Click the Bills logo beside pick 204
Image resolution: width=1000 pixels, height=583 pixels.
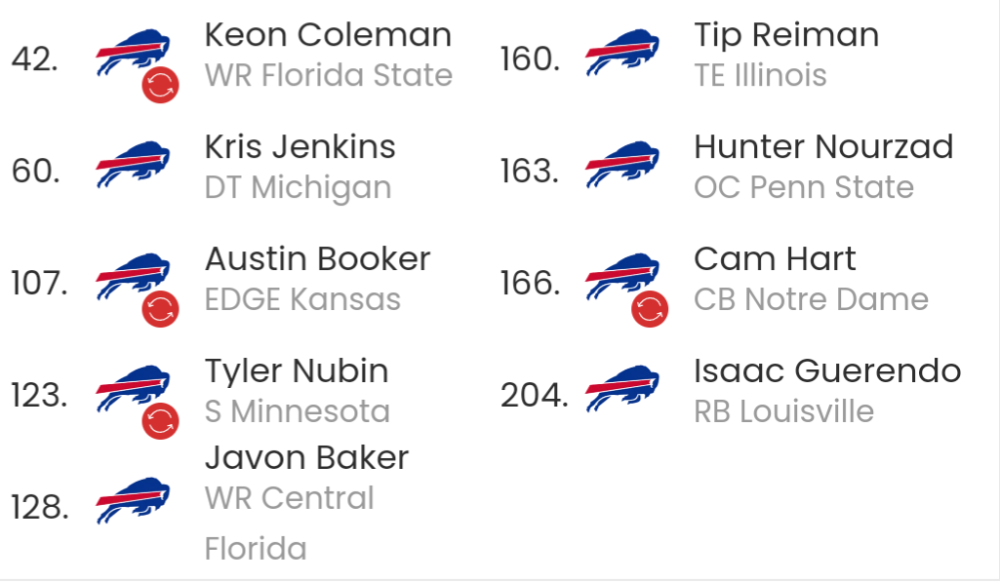coord(622,388)
